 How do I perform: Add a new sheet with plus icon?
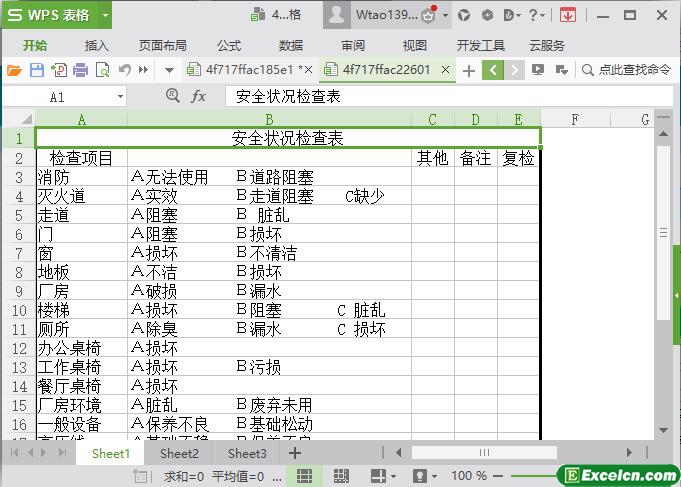point(295,453)
